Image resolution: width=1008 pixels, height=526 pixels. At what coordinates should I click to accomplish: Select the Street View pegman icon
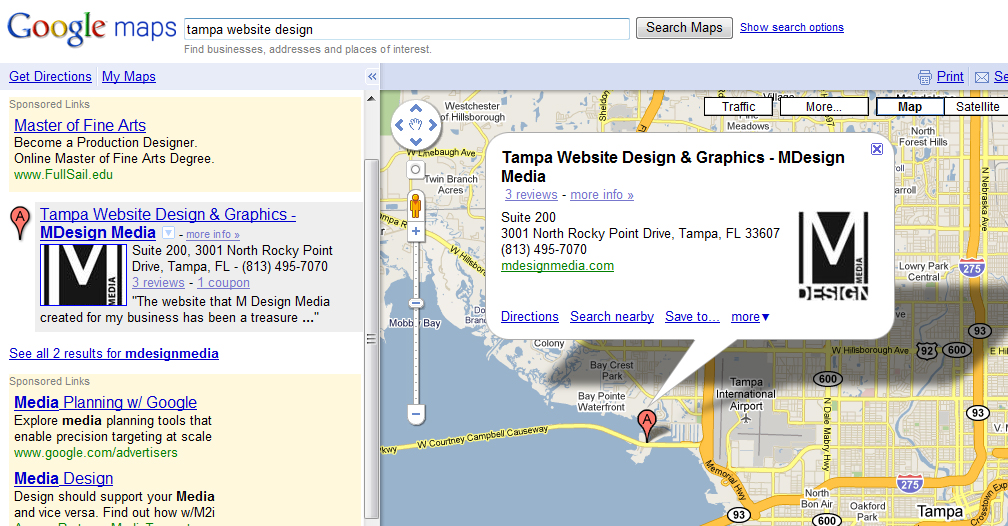(416, 206)
